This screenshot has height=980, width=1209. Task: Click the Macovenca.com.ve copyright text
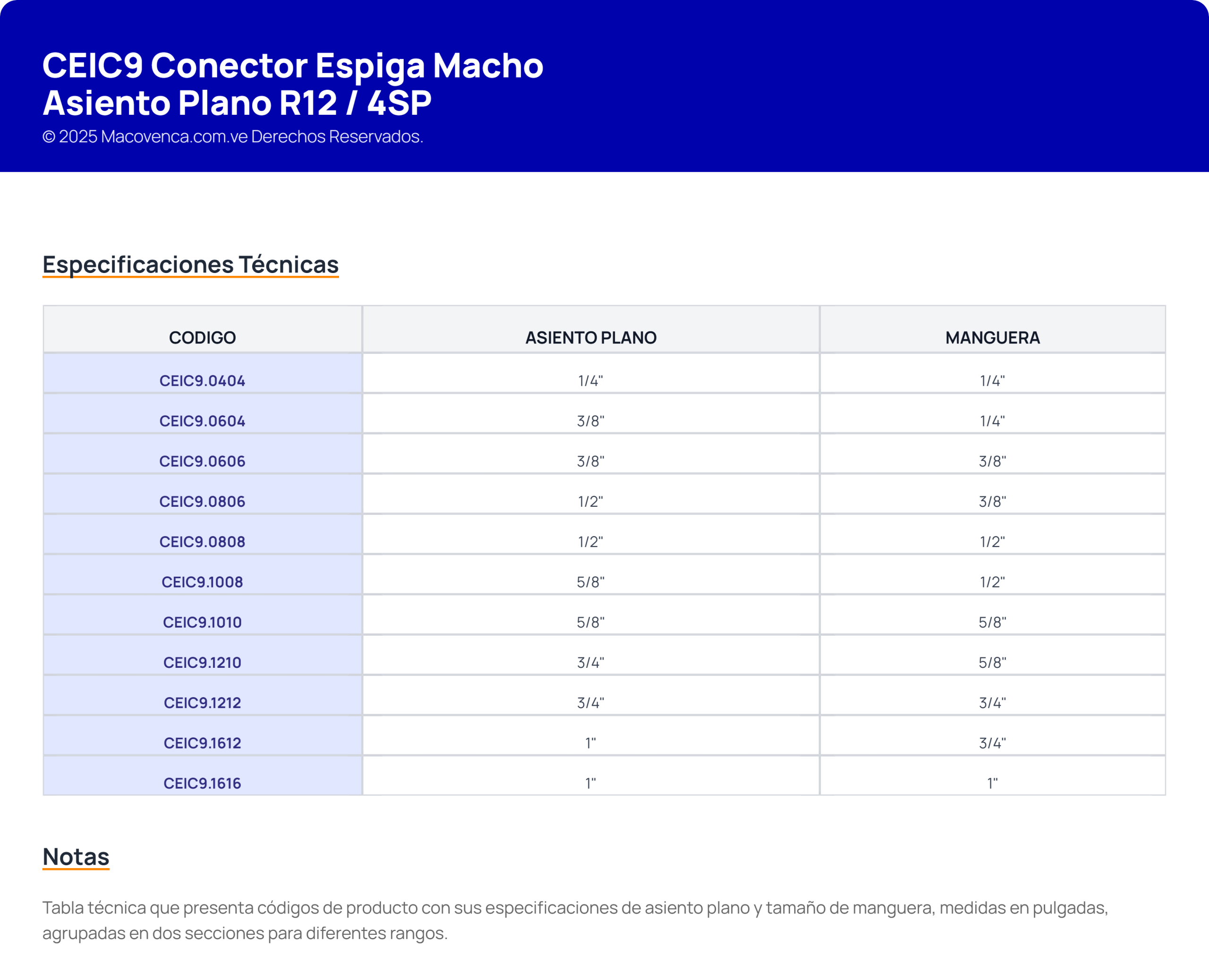pyautogui.click(x=232, y=136)
